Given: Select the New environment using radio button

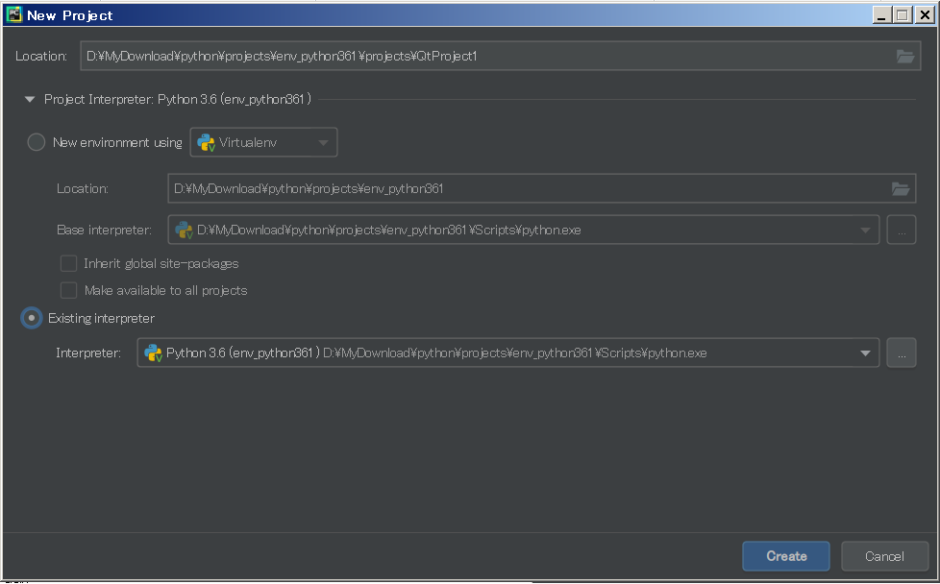Looking at the screenshot, I should pyautogui.click(x=36, y=142).
